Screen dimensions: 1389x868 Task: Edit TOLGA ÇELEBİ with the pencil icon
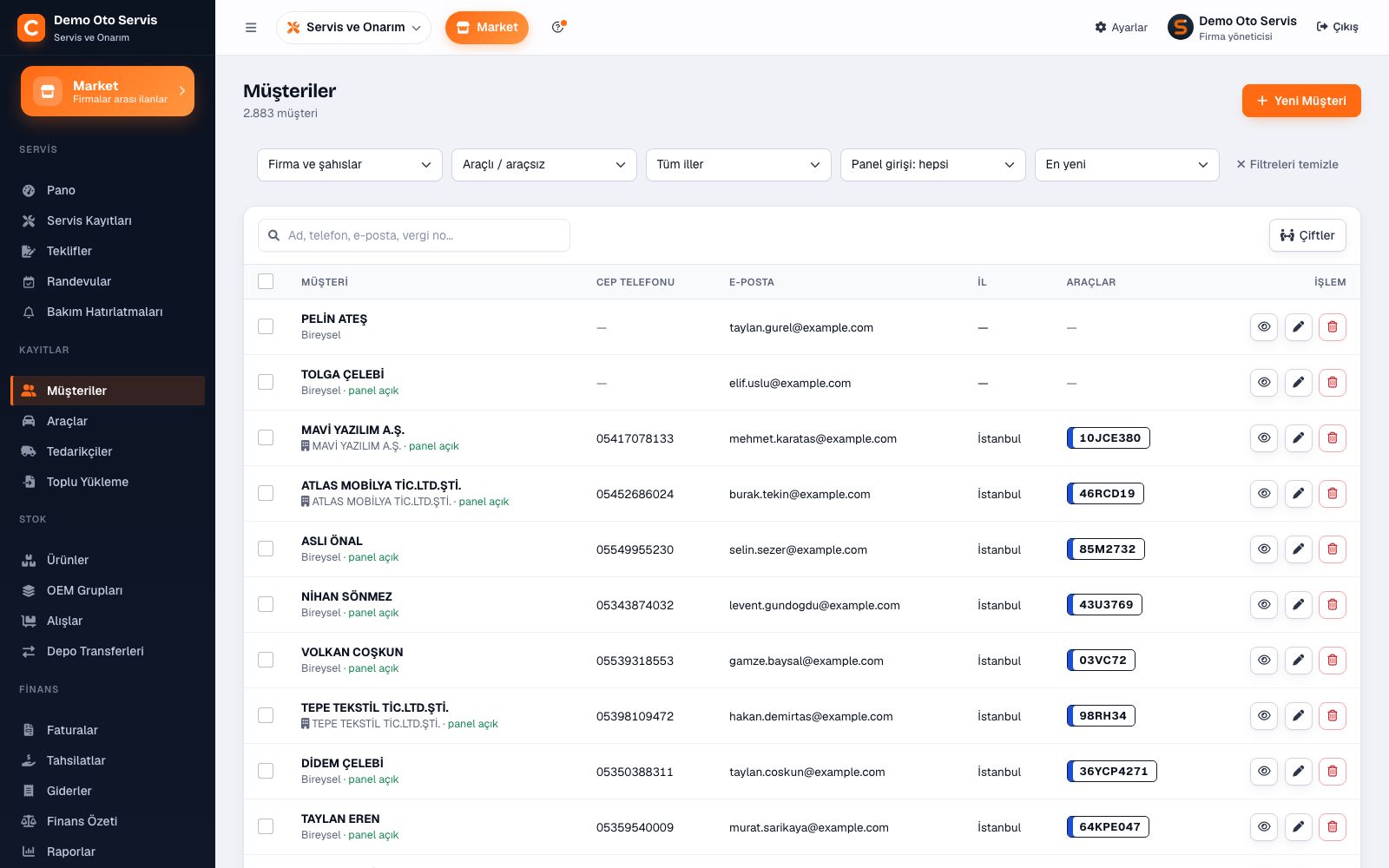[1298, 383]
